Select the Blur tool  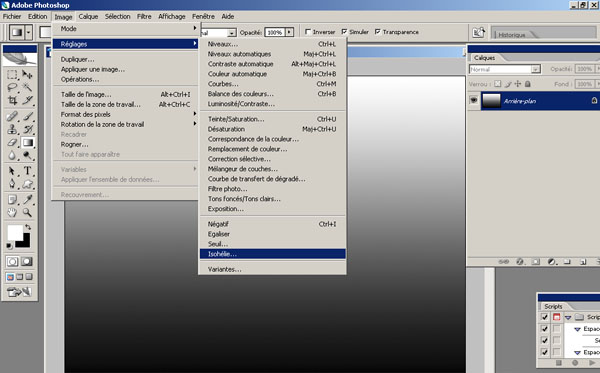point(12,155)
